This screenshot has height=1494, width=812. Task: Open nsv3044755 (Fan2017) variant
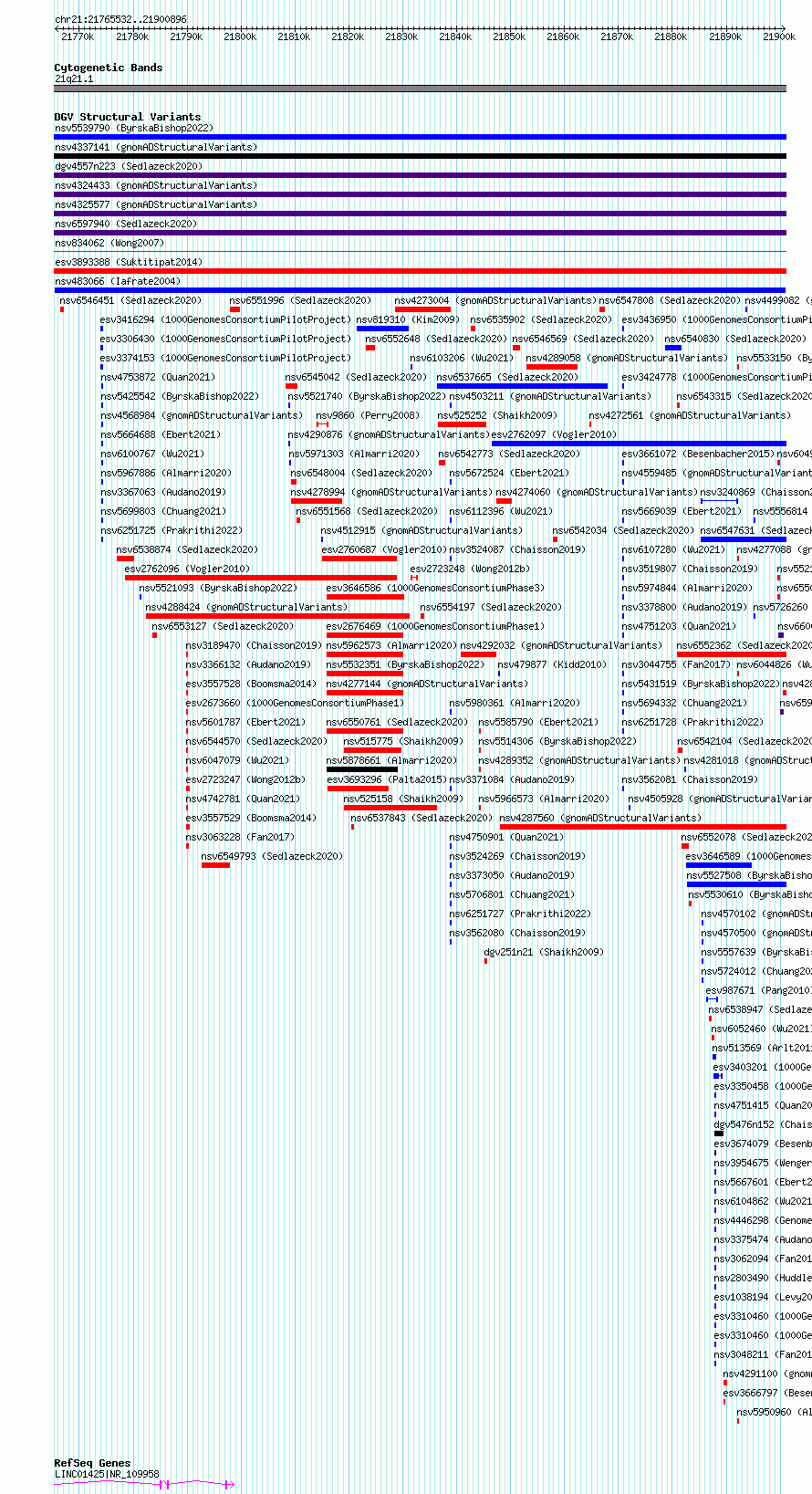point(677,665)
